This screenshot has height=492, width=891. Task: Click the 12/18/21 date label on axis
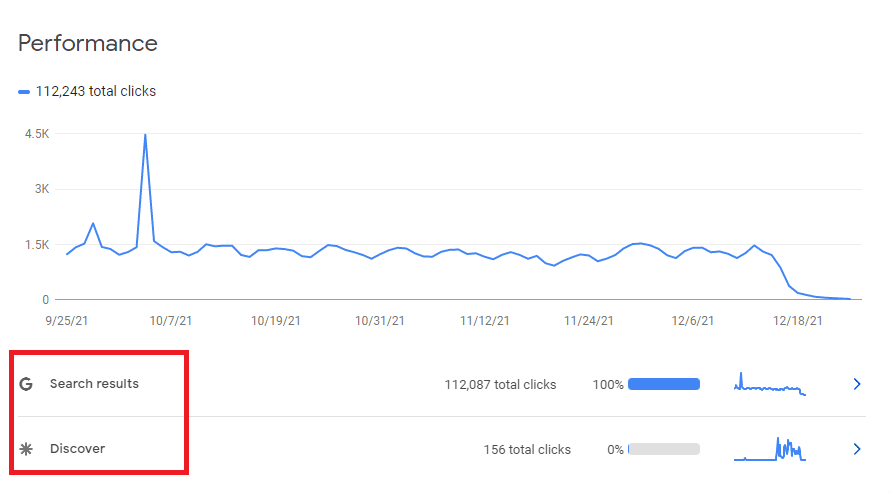pos(798,321)
